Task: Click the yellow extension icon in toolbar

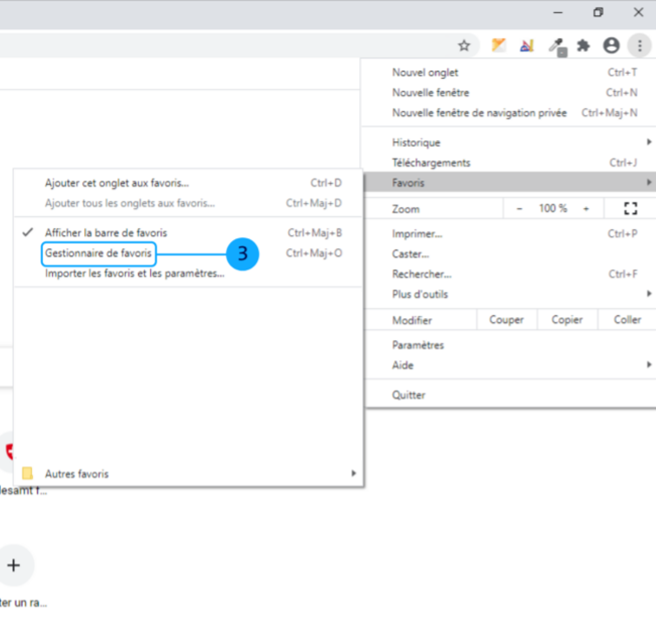Action: click(x=498, y=45)
